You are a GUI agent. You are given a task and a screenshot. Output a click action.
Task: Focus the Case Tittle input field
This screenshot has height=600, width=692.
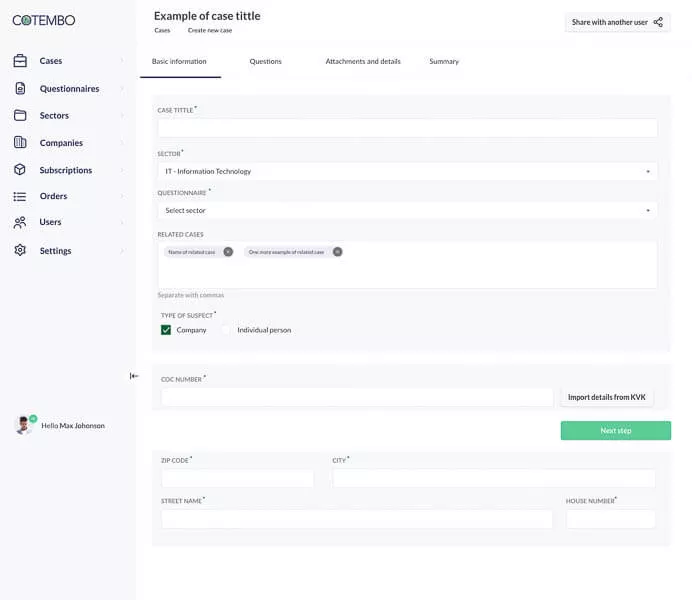pyautogui.click(x=407, y=128)
